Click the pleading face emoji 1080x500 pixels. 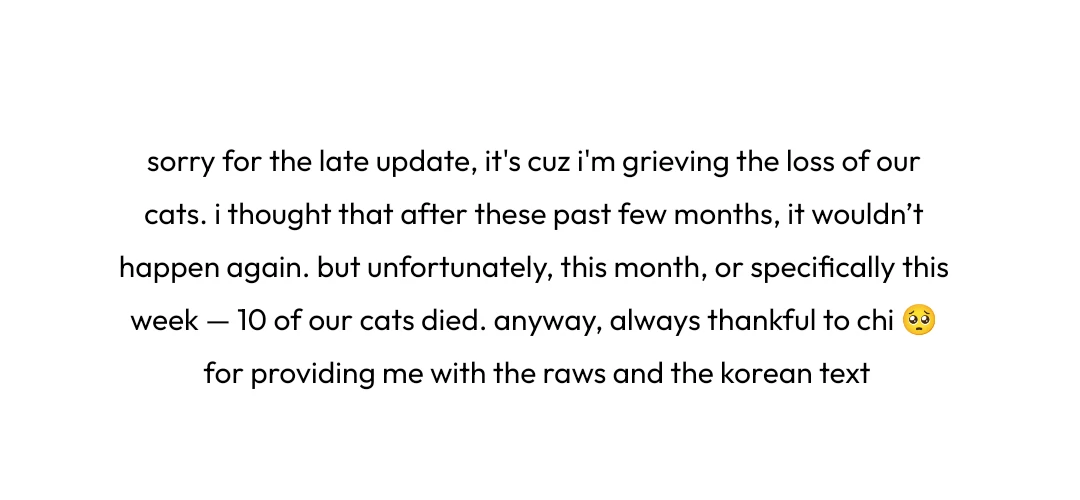pyautogui.click(x=918, y=321)
